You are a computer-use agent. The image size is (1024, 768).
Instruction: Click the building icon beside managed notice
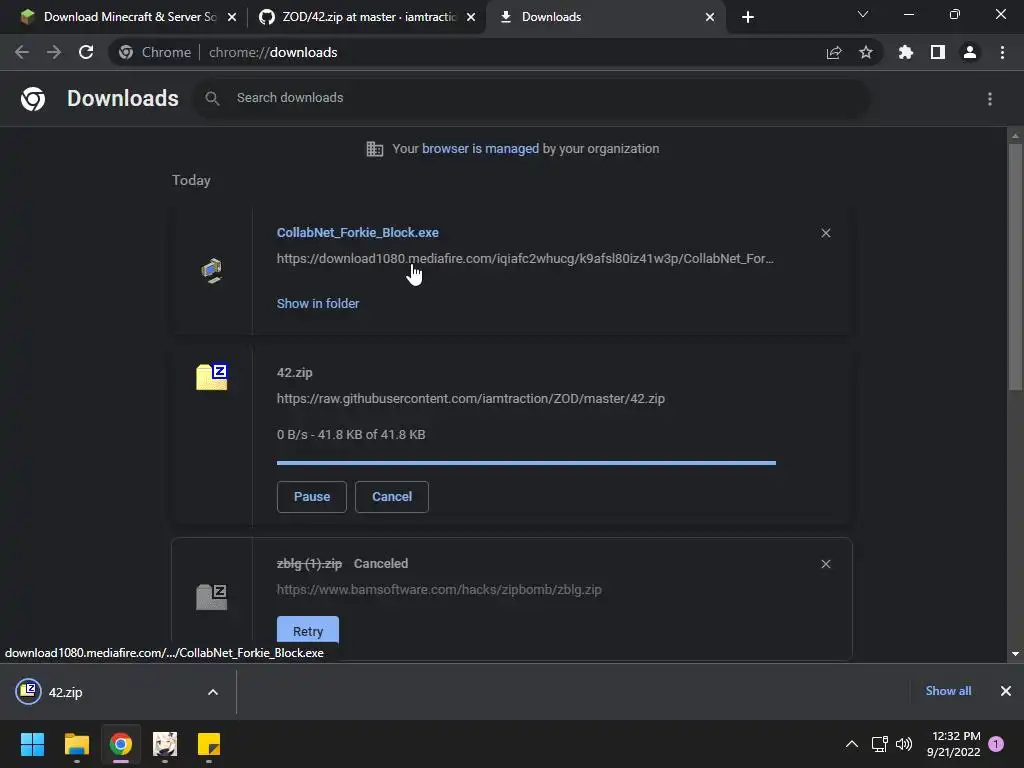point(375,149)
